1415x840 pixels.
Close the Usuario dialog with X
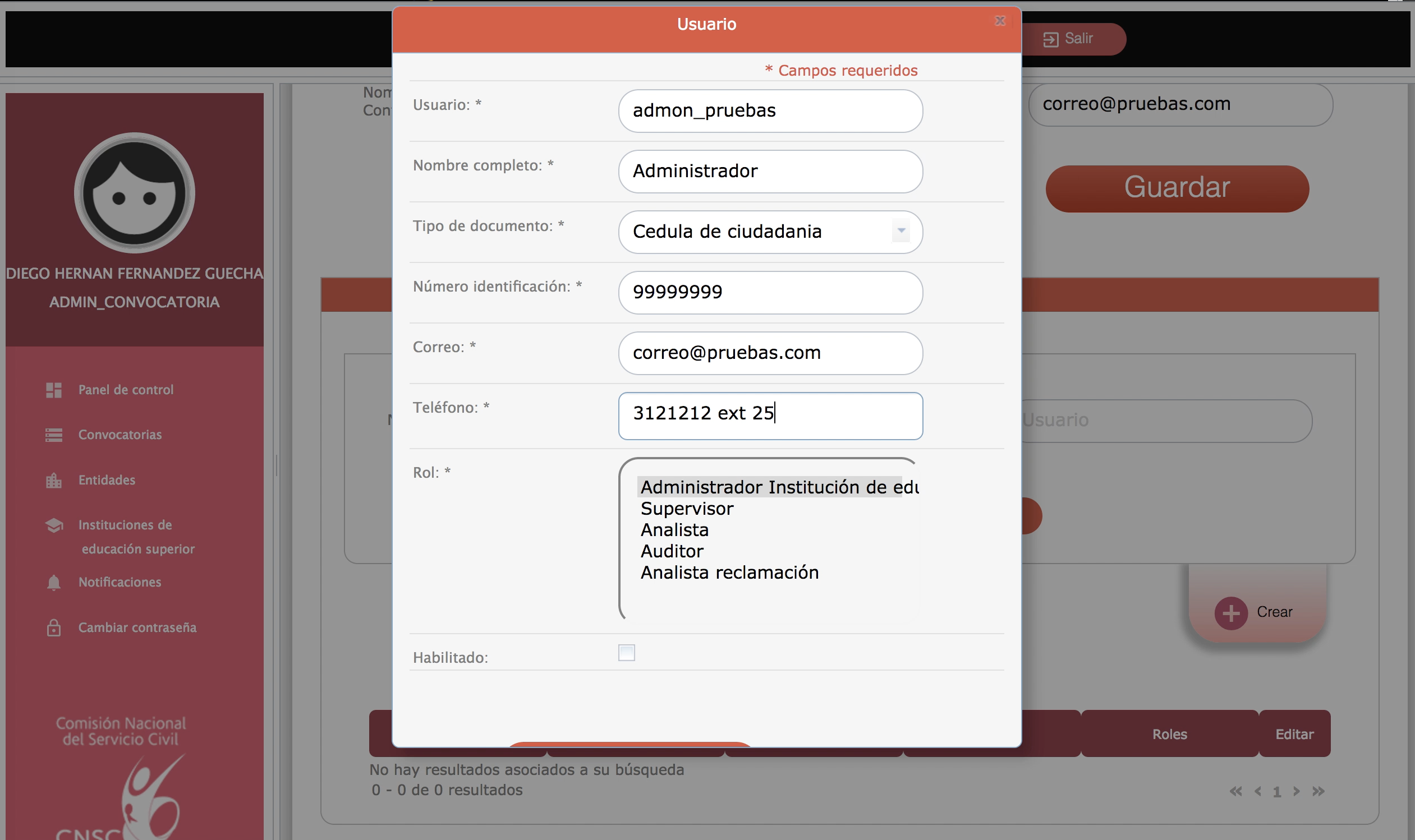1000,21
